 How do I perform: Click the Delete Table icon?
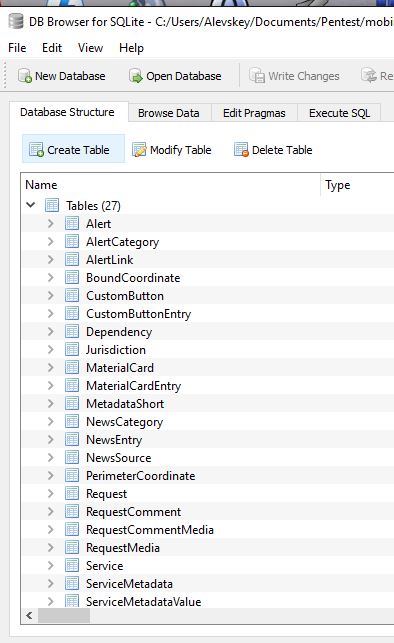pyautogui.click(x=241, y=150)
